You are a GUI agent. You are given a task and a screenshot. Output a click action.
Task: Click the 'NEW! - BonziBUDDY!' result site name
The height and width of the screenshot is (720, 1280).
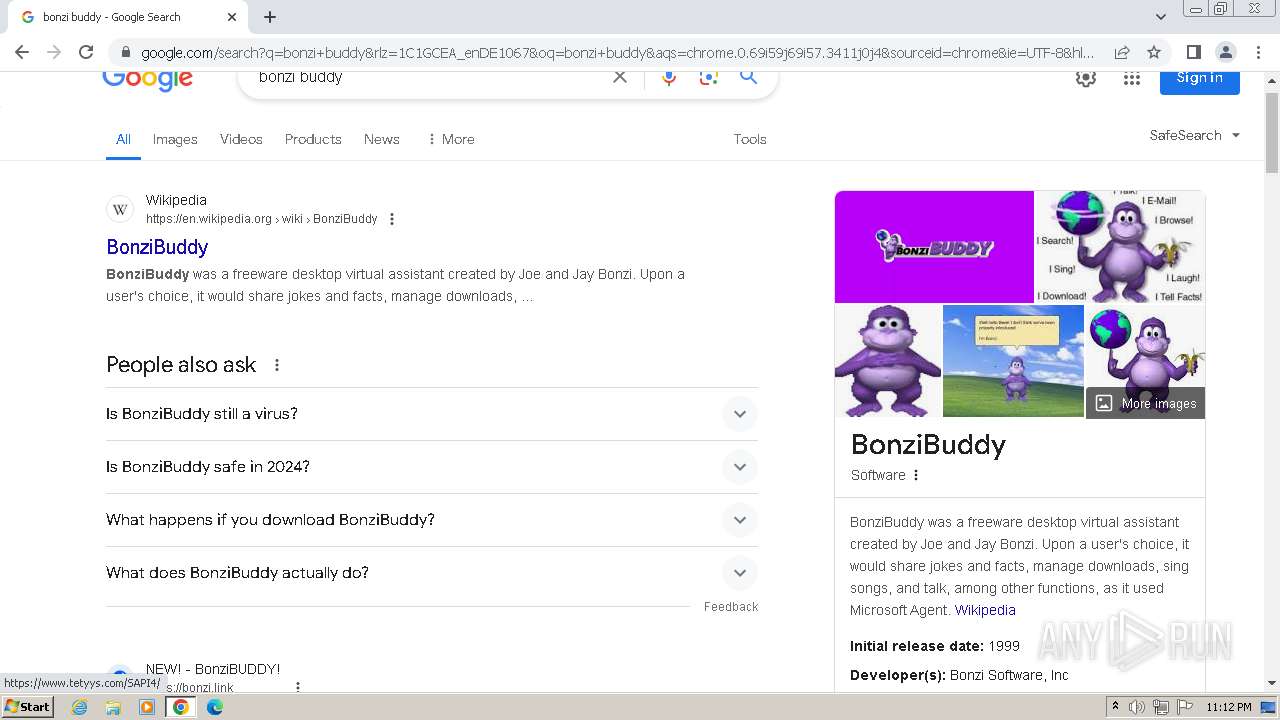[x=213, y=669]
